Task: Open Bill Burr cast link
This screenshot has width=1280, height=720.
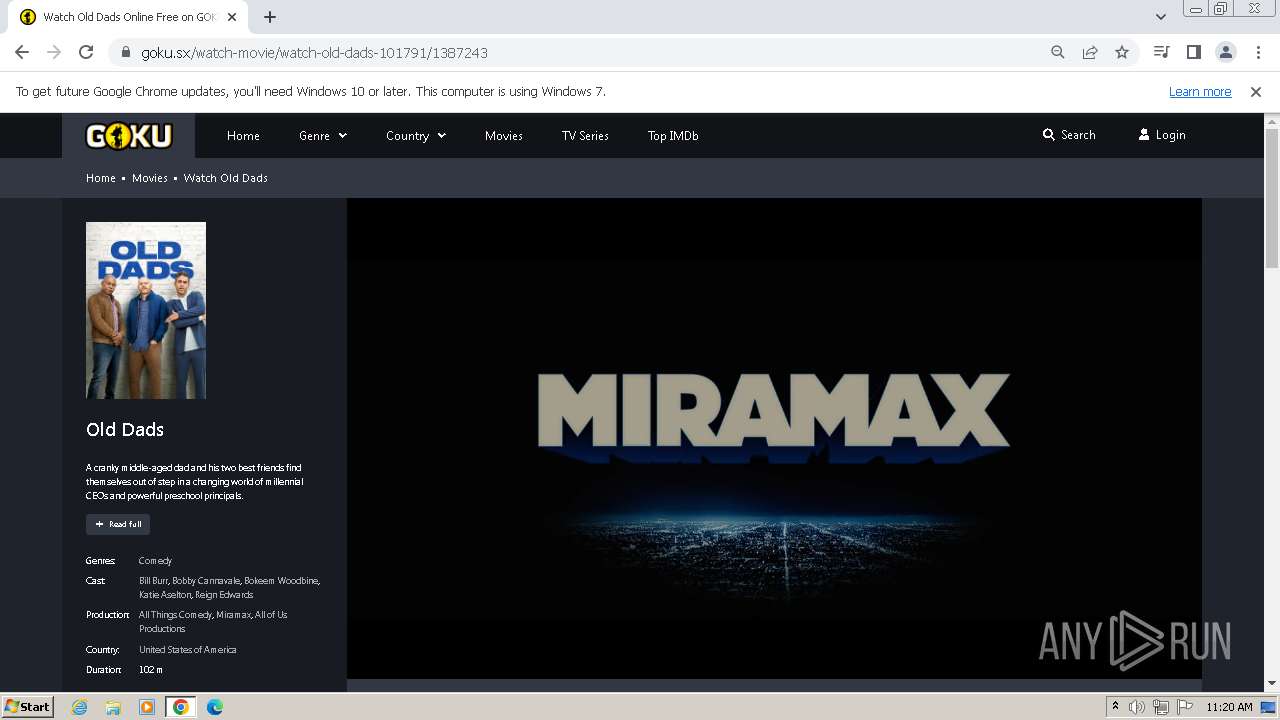Action: 154,581
